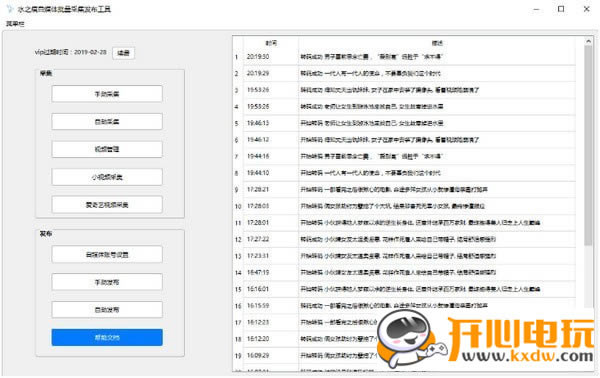
Task: Click the 描述 column header
Action: [x=437, y=43]
